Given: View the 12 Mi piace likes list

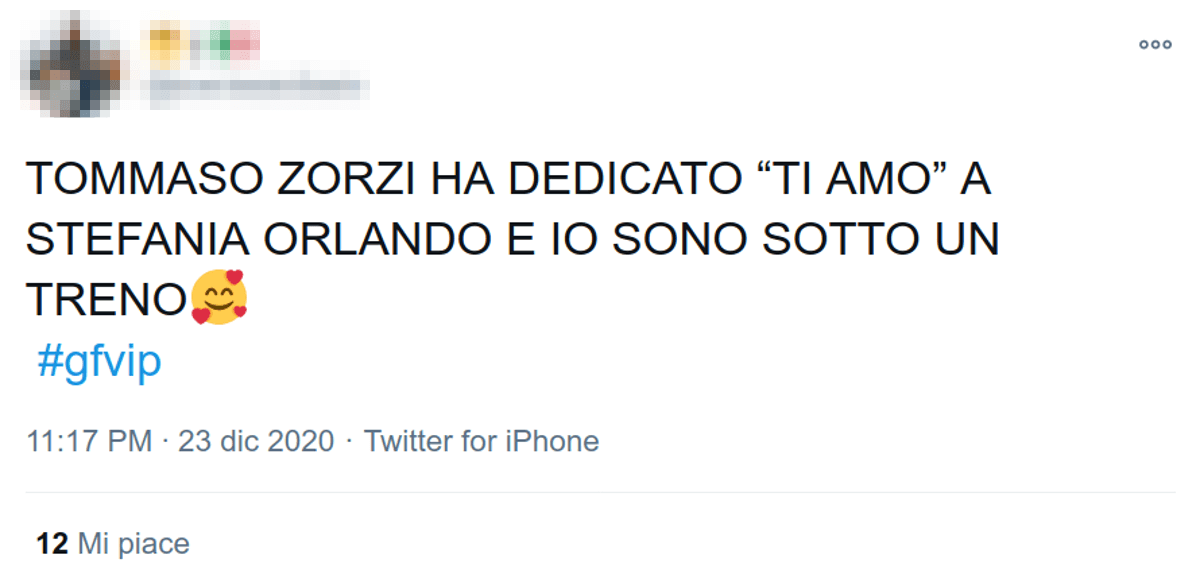Looking at the screenshot, I should coord(113,543).
